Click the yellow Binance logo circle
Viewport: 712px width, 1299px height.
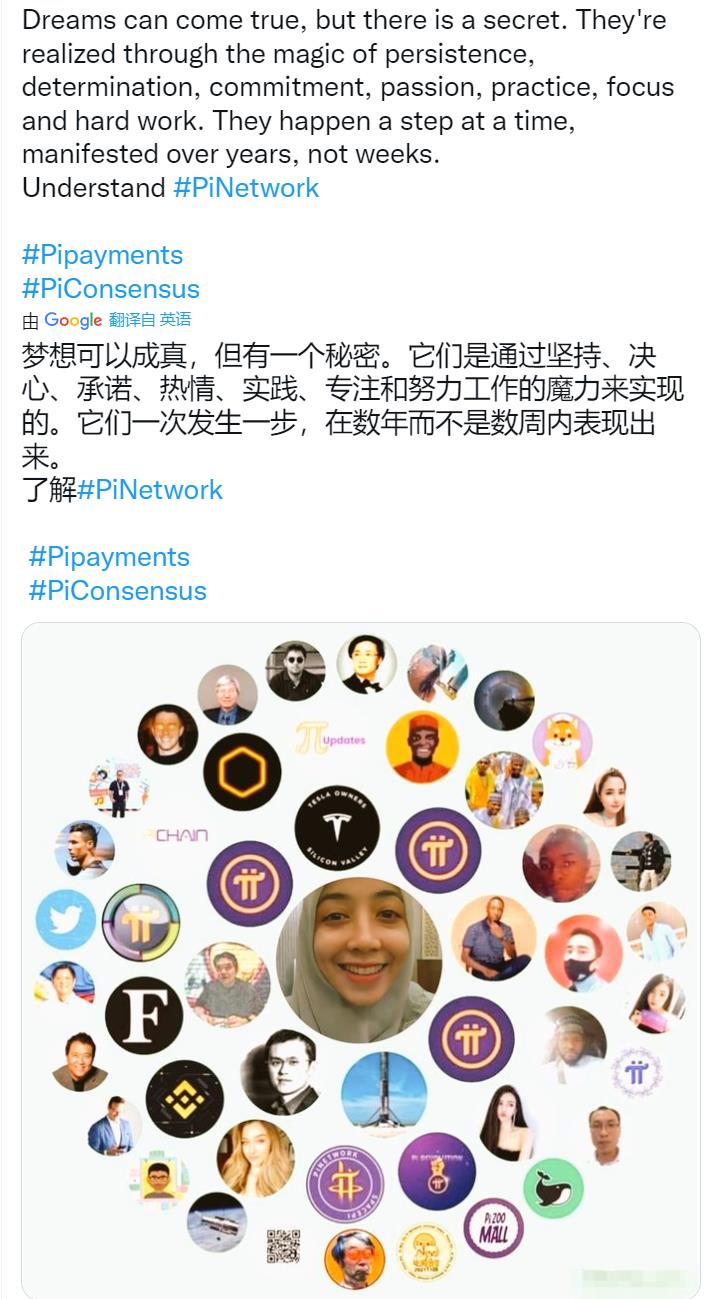tap(184, 1099)
